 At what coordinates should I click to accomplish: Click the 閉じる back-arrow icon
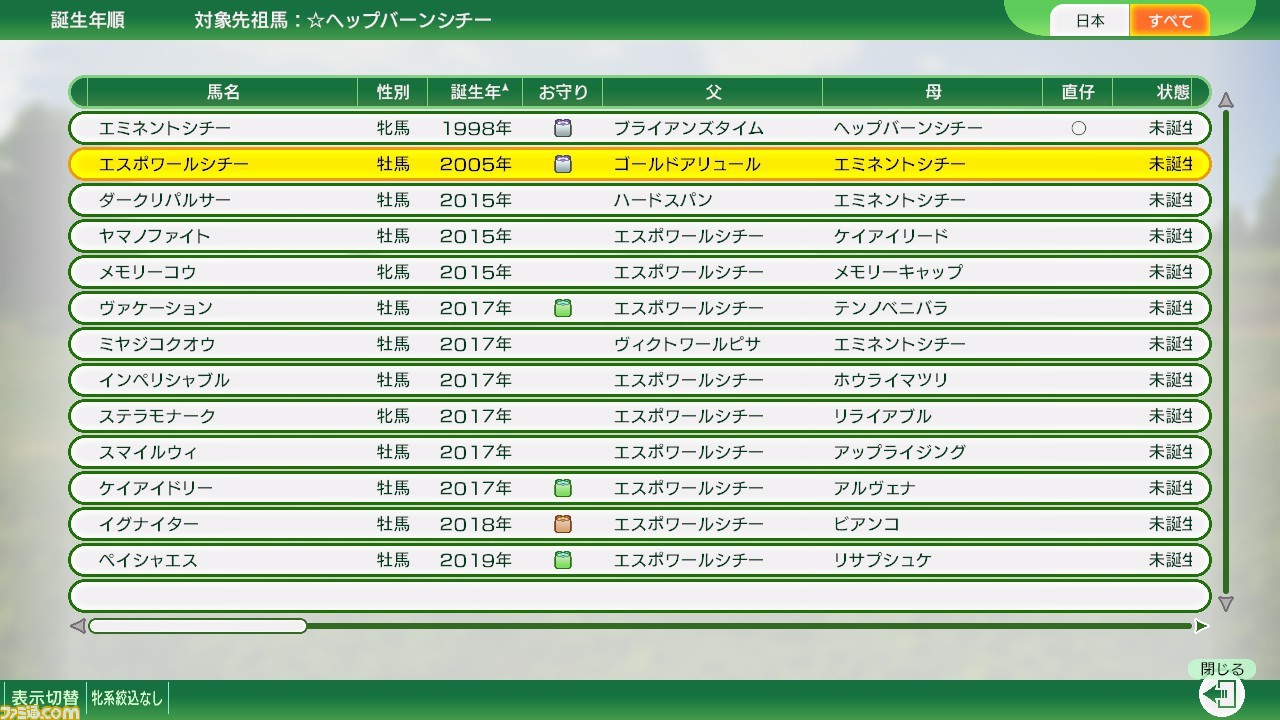(1221, 693)
